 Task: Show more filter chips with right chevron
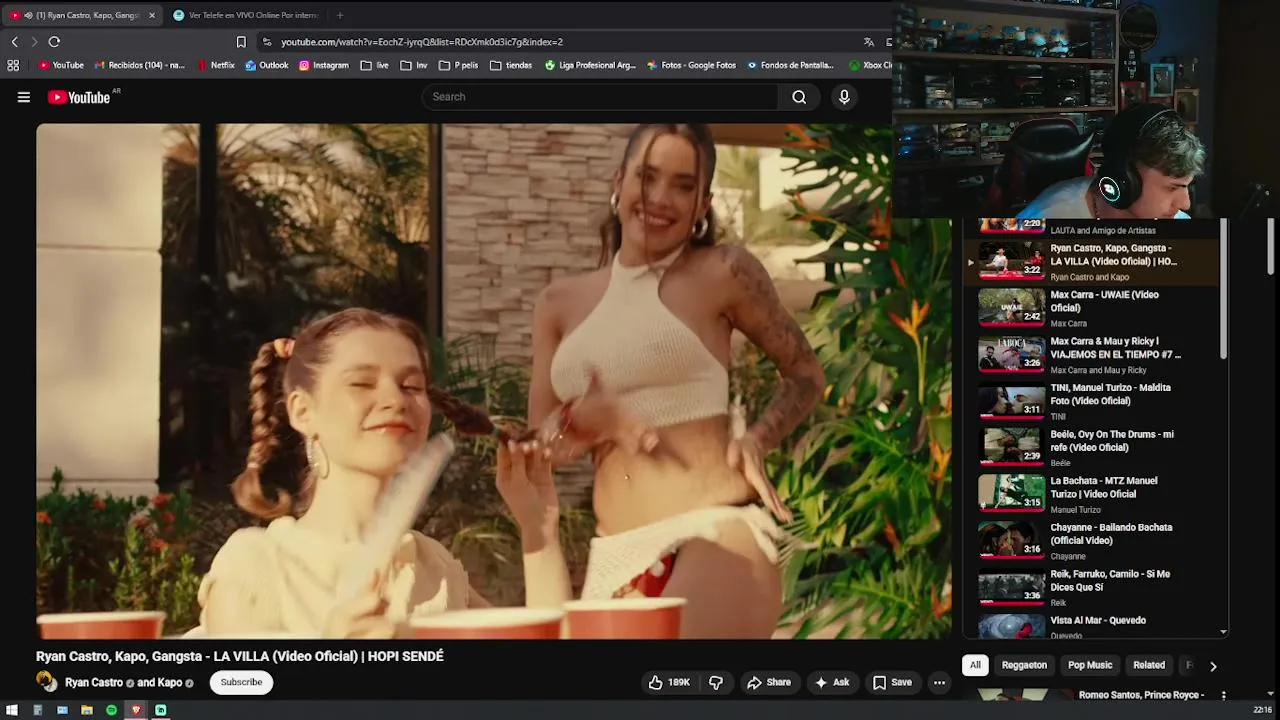[x=1213, y=666]
